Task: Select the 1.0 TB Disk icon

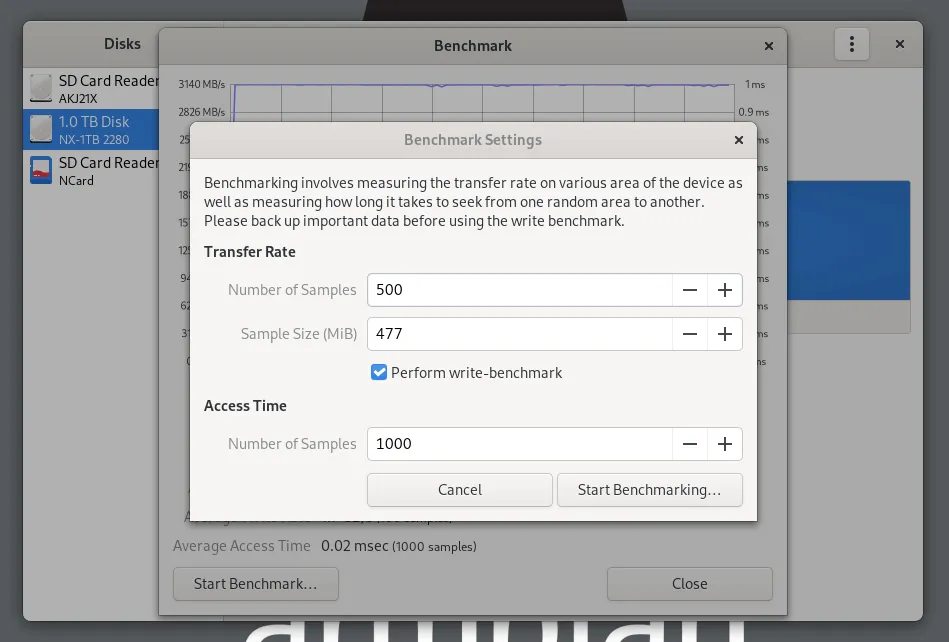Action: pos(41,130)
